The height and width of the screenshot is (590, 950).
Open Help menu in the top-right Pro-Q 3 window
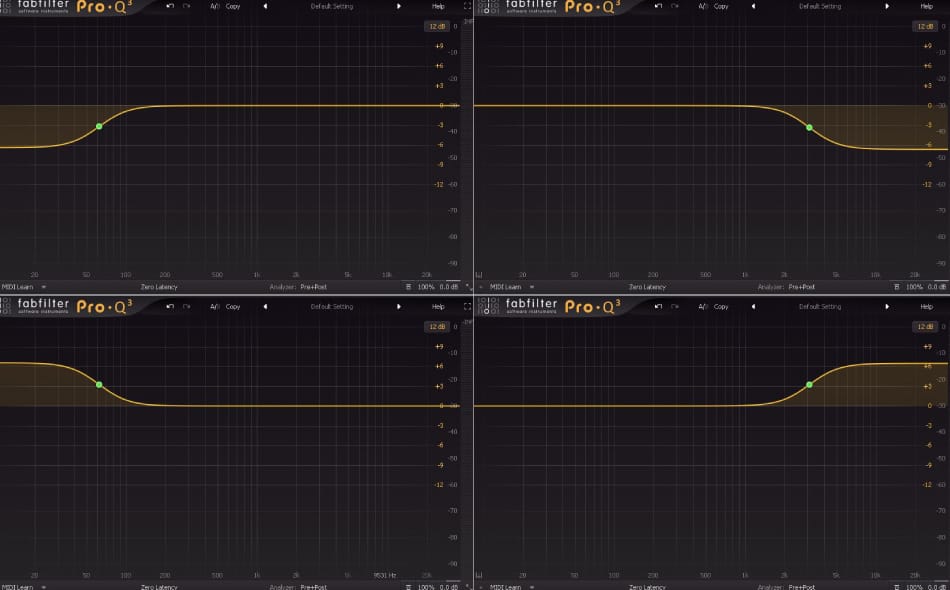pos(926,6)
